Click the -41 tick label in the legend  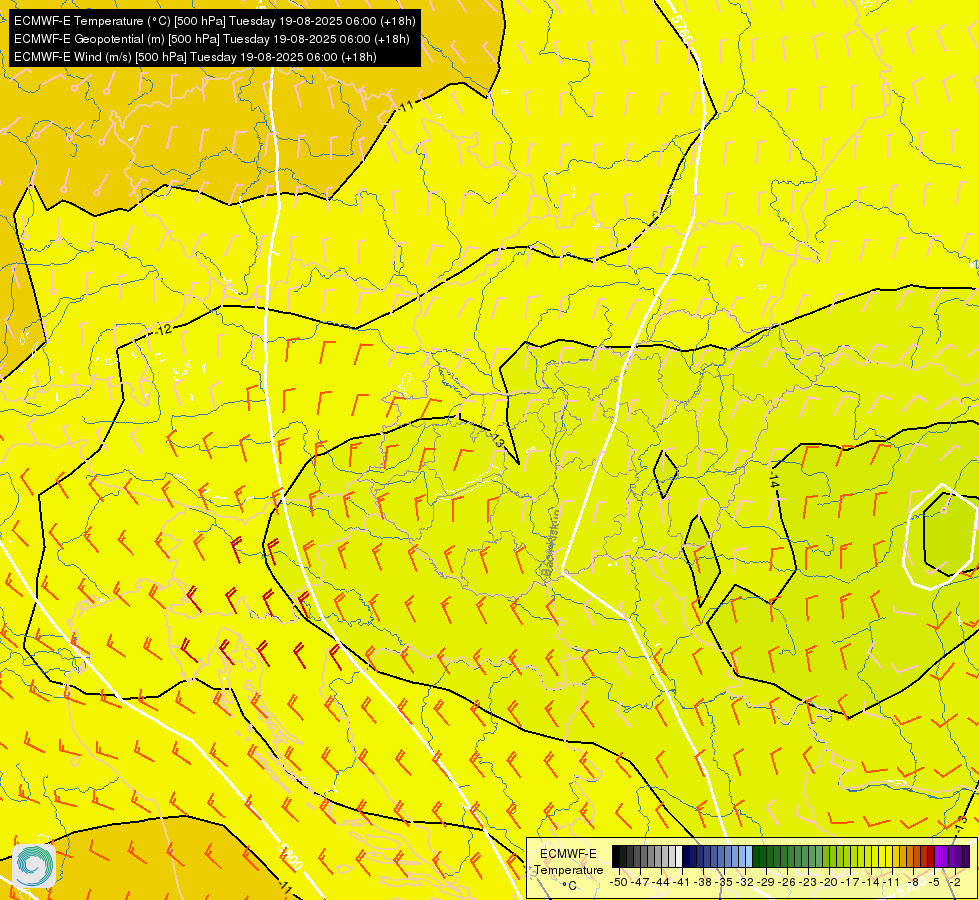682,883
